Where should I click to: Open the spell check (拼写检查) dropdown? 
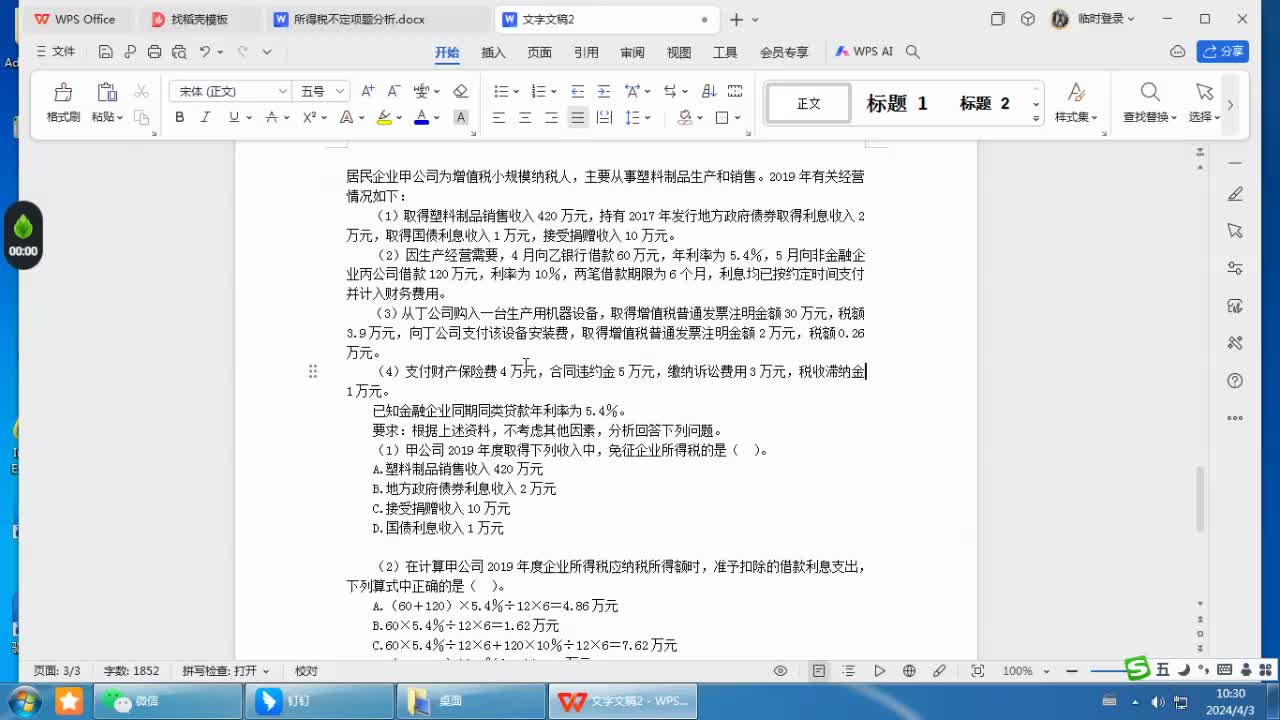coord(227,671)
